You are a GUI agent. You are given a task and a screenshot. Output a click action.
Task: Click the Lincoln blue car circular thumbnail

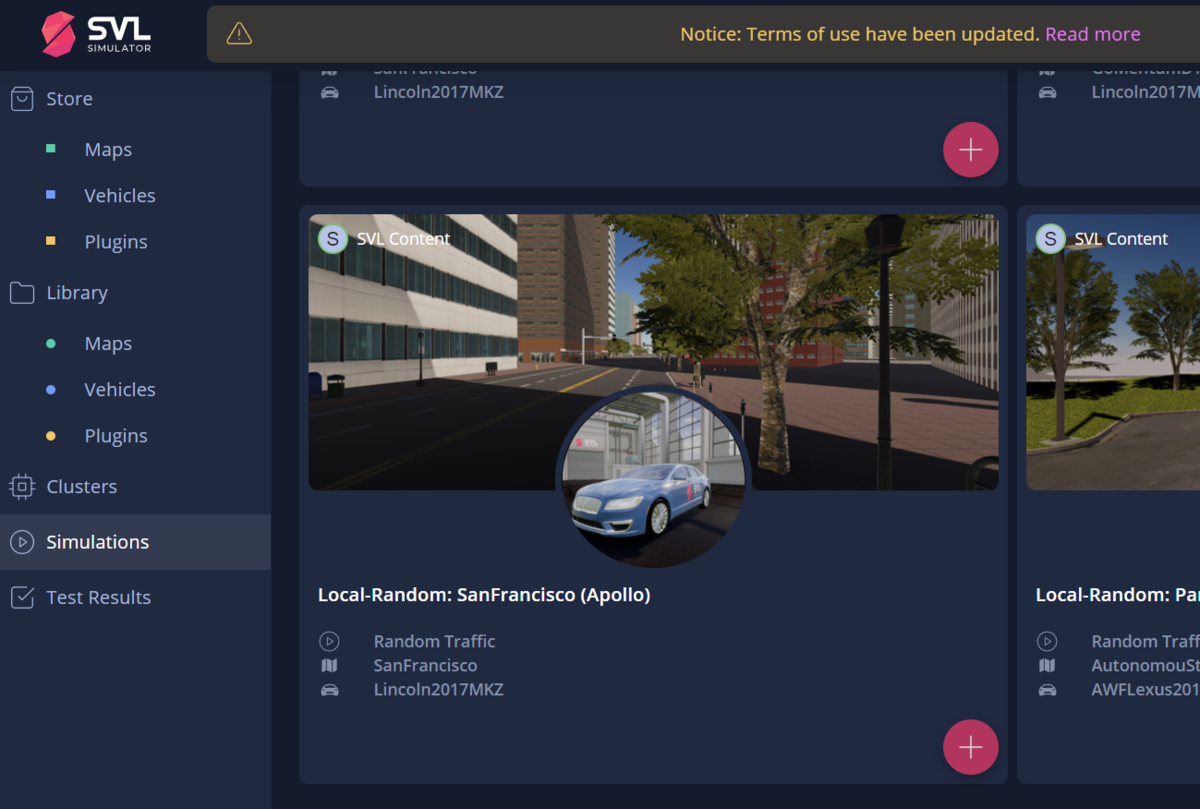pyautogui.click(x=653, y=476)
